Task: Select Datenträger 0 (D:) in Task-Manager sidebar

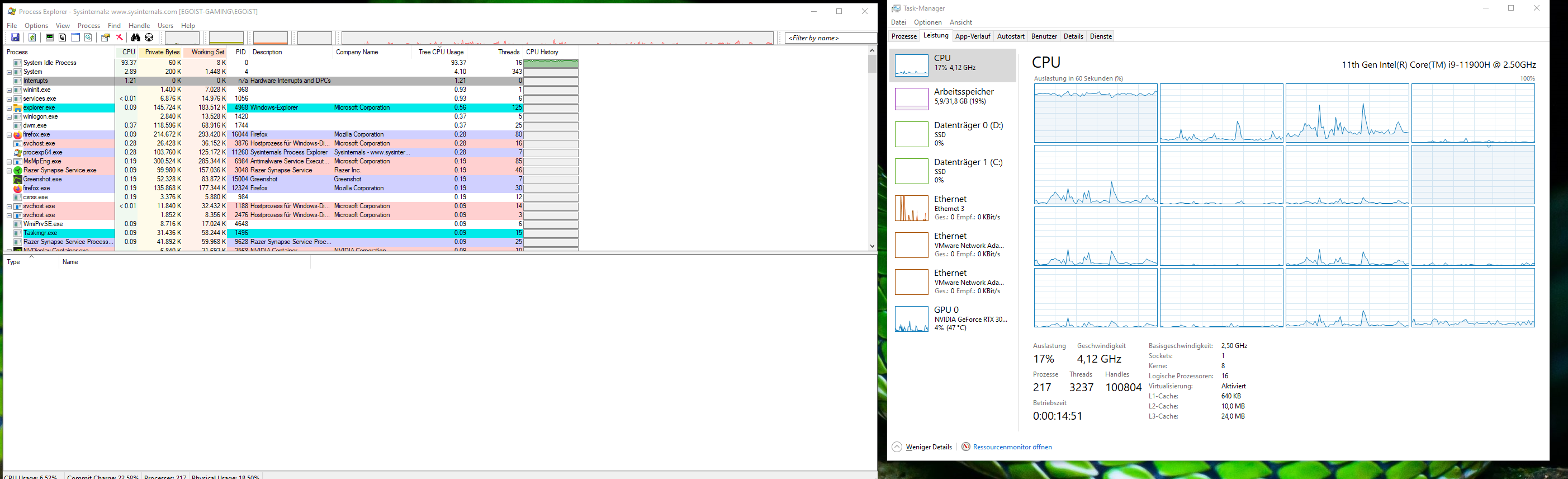Action: (953, 134)
